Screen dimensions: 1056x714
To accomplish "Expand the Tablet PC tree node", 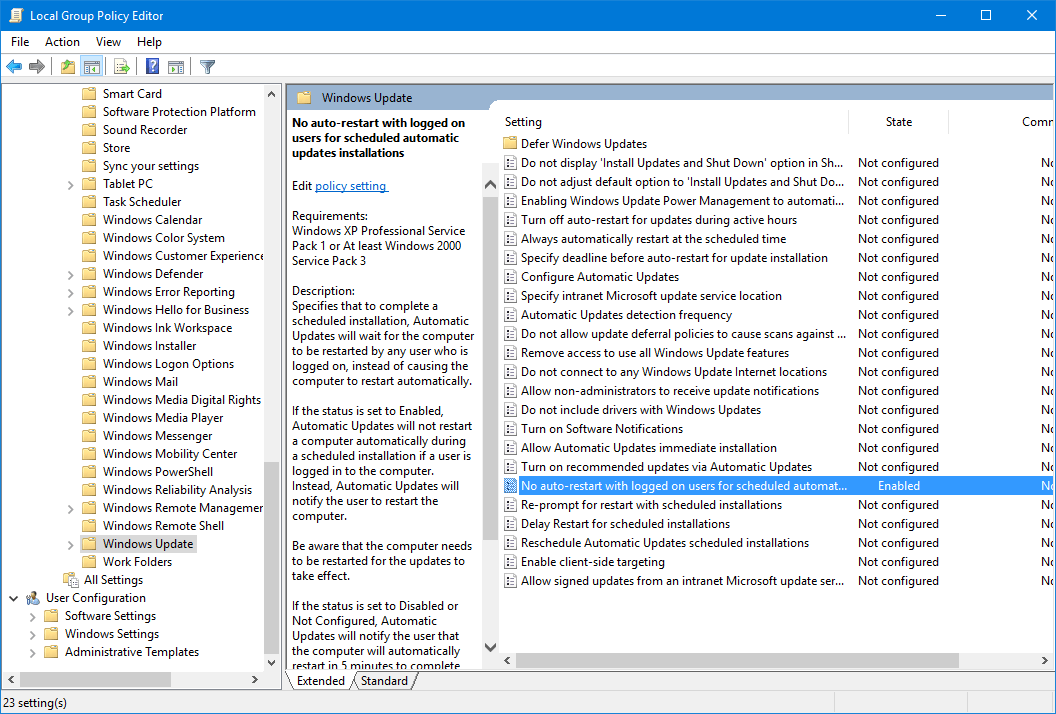I will tap(70, 184).
